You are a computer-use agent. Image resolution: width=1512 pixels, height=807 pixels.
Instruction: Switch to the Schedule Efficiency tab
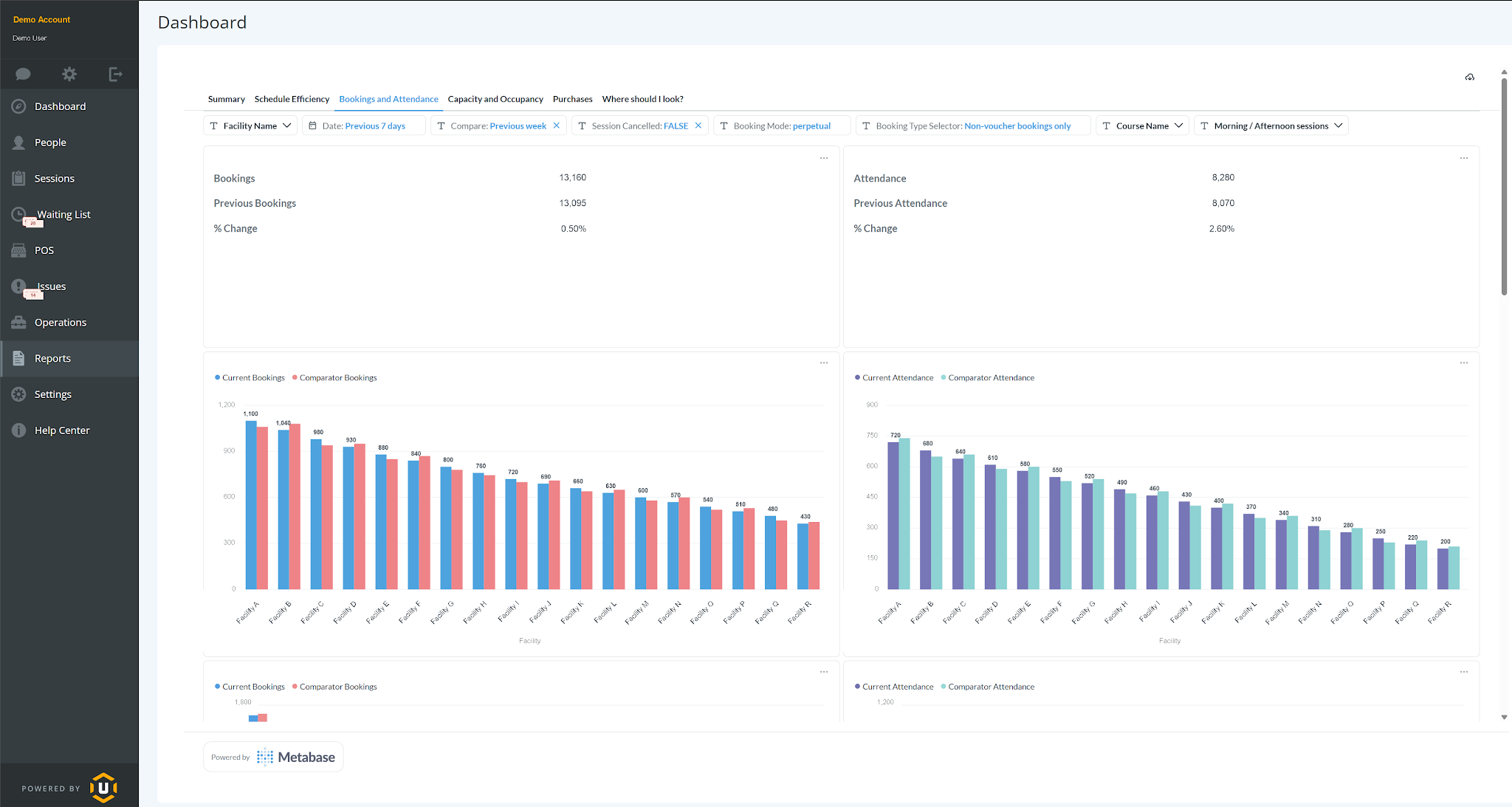click(x=292, y=99)
